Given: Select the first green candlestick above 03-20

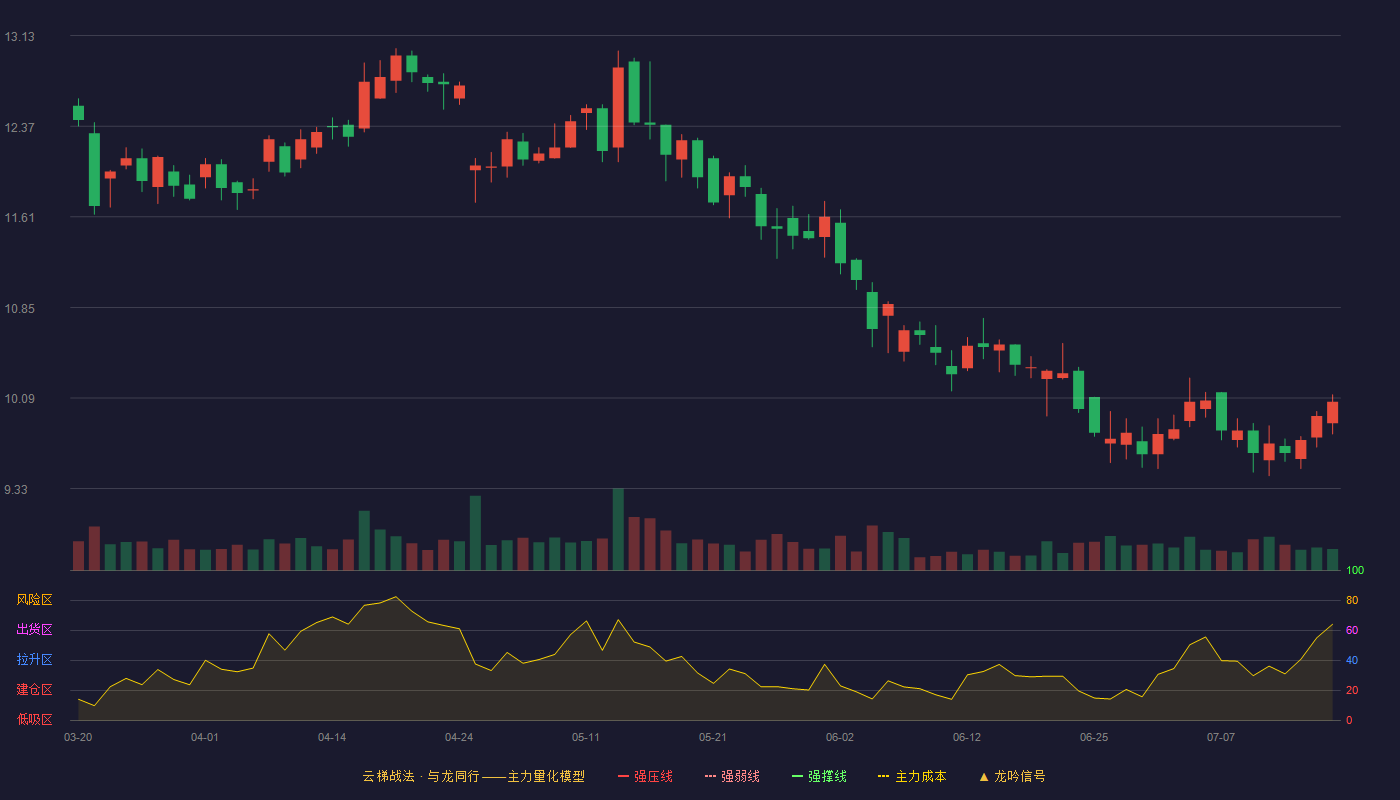Looking at the screenshot, I should (78, 112).
